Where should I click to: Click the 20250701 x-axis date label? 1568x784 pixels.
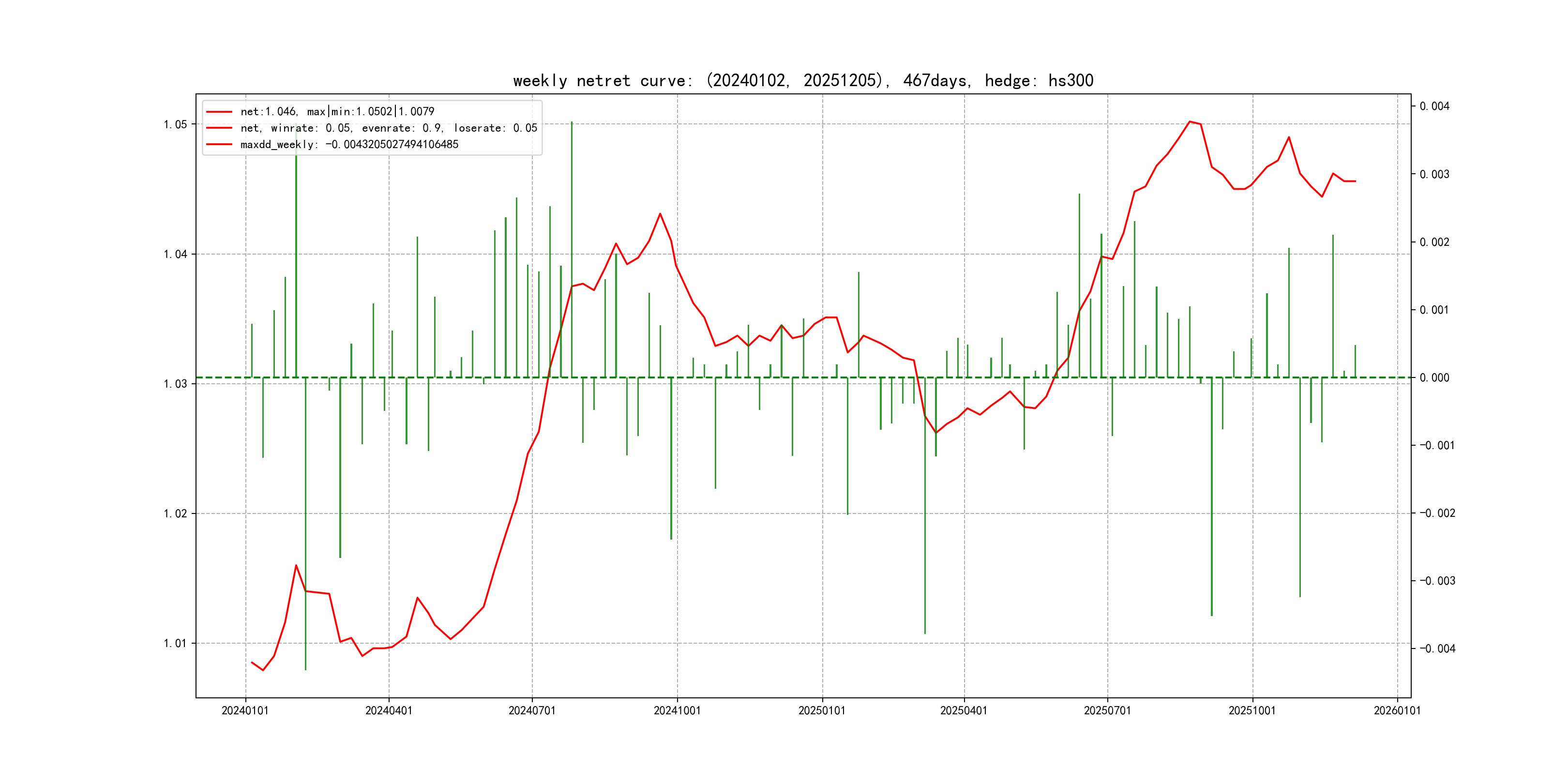click(x=1107, y=711)
